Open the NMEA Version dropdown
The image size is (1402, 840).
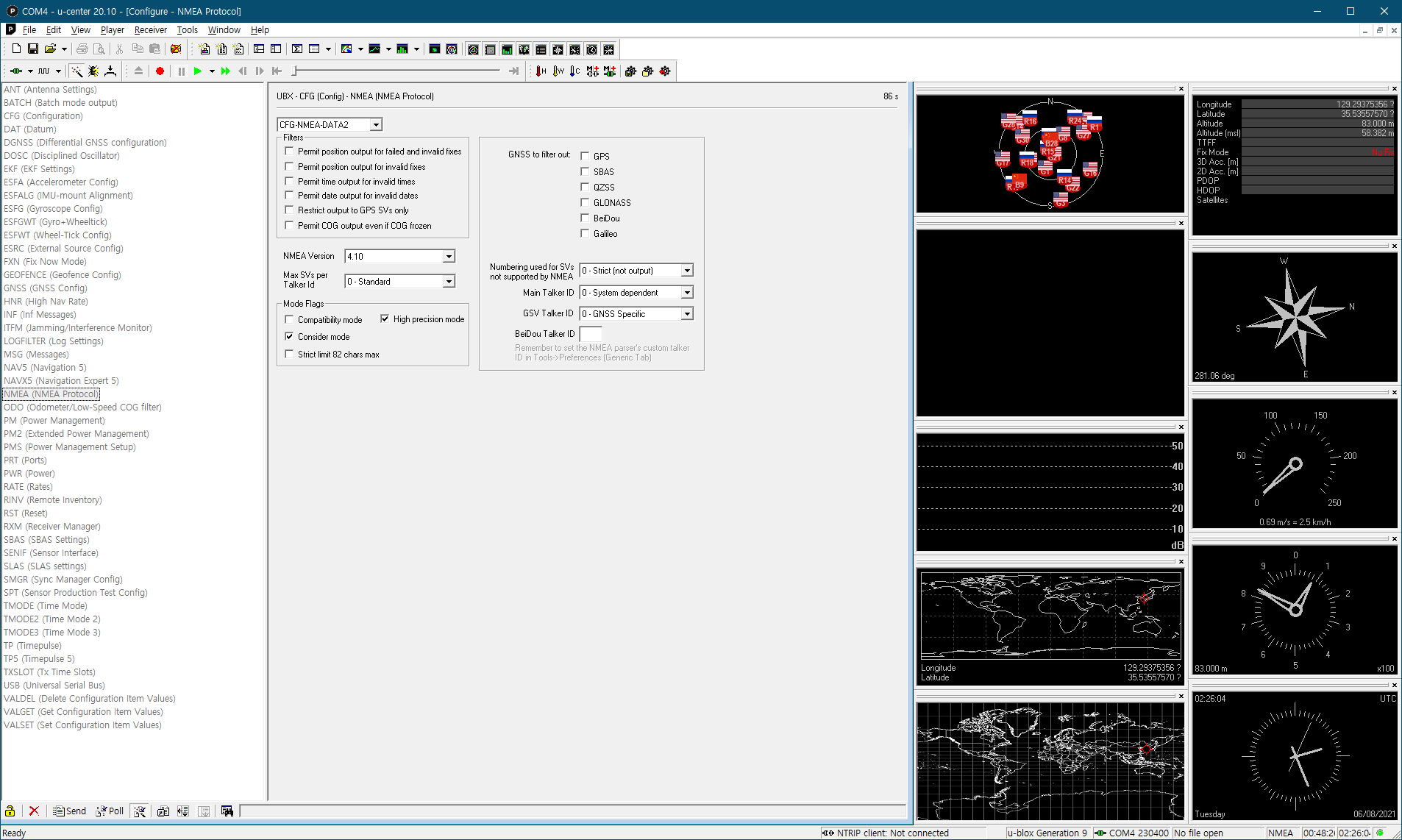(449, 256)
